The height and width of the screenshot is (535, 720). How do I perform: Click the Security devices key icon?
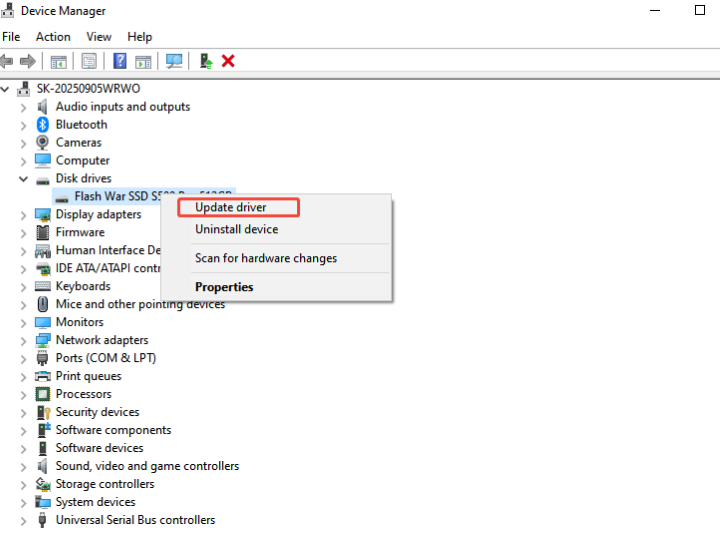[43, 412]
